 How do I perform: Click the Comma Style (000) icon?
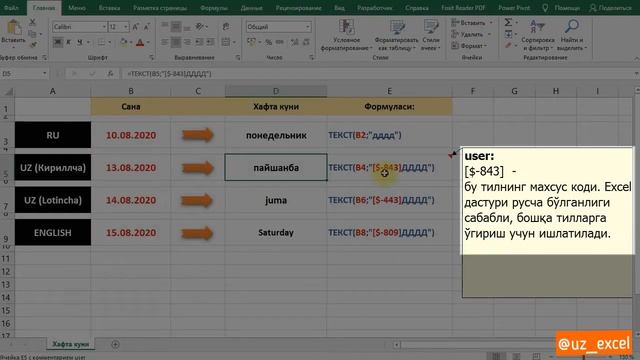(x=280, y=42)
